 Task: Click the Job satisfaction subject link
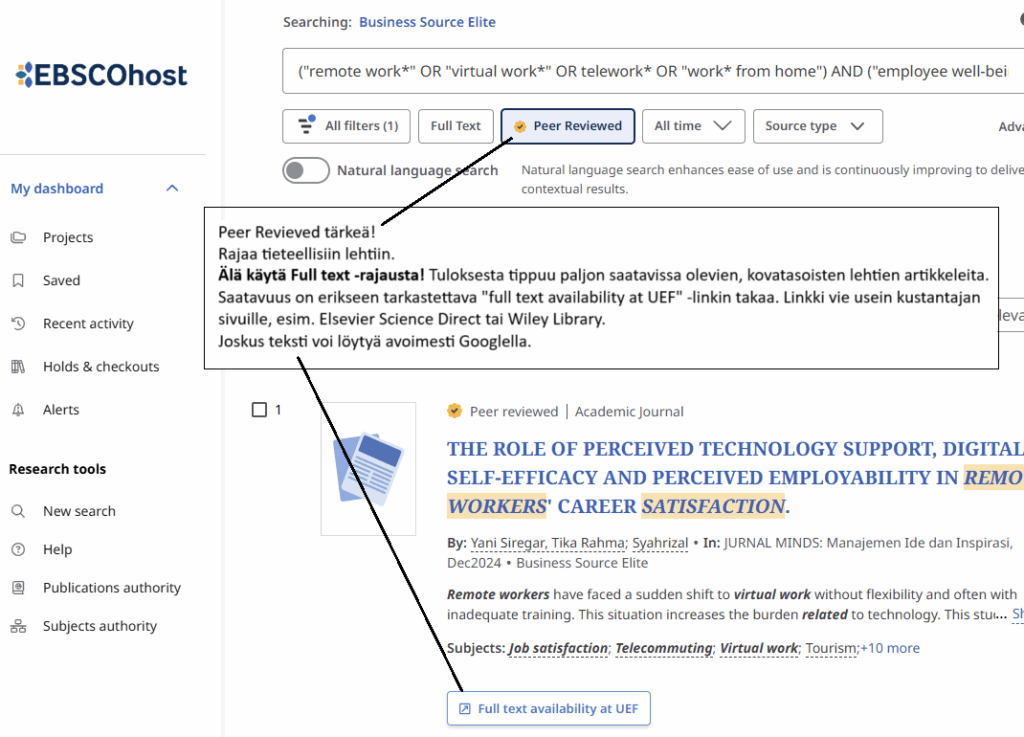pyautogui.click(x=558, y=648)
